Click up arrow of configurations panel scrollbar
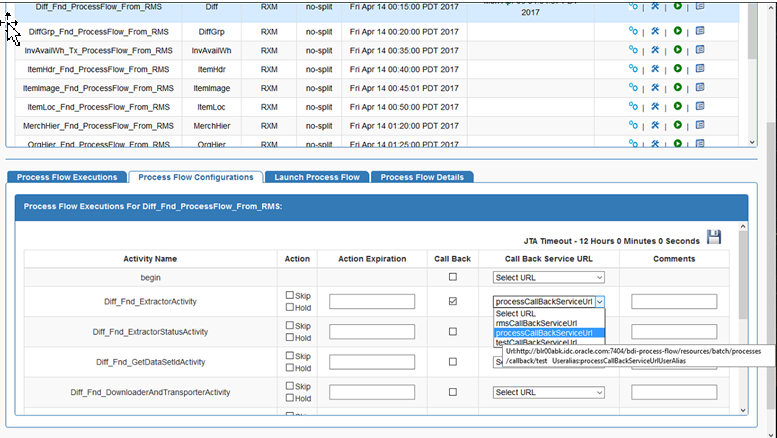The width and height of the screenshot is (777, 438). pyautogui.click(x=743, y=226)
